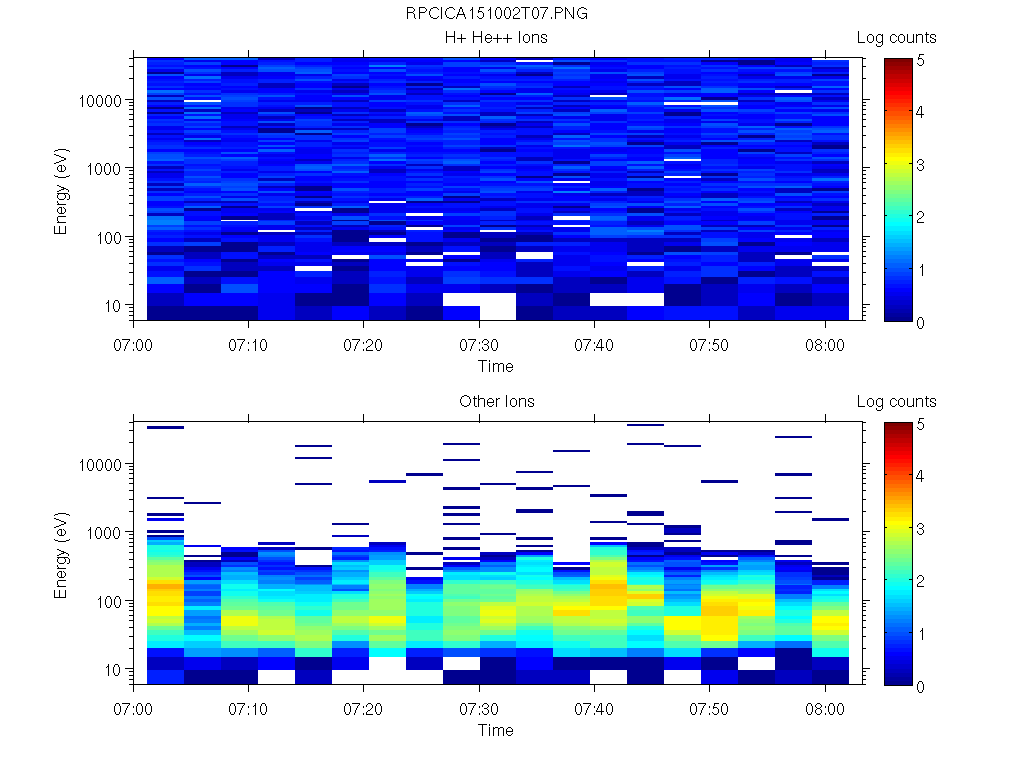The image size is (1024, 768).
Task: Click the 07:30 tick label on top plot
Action: [x=479, y=345]
